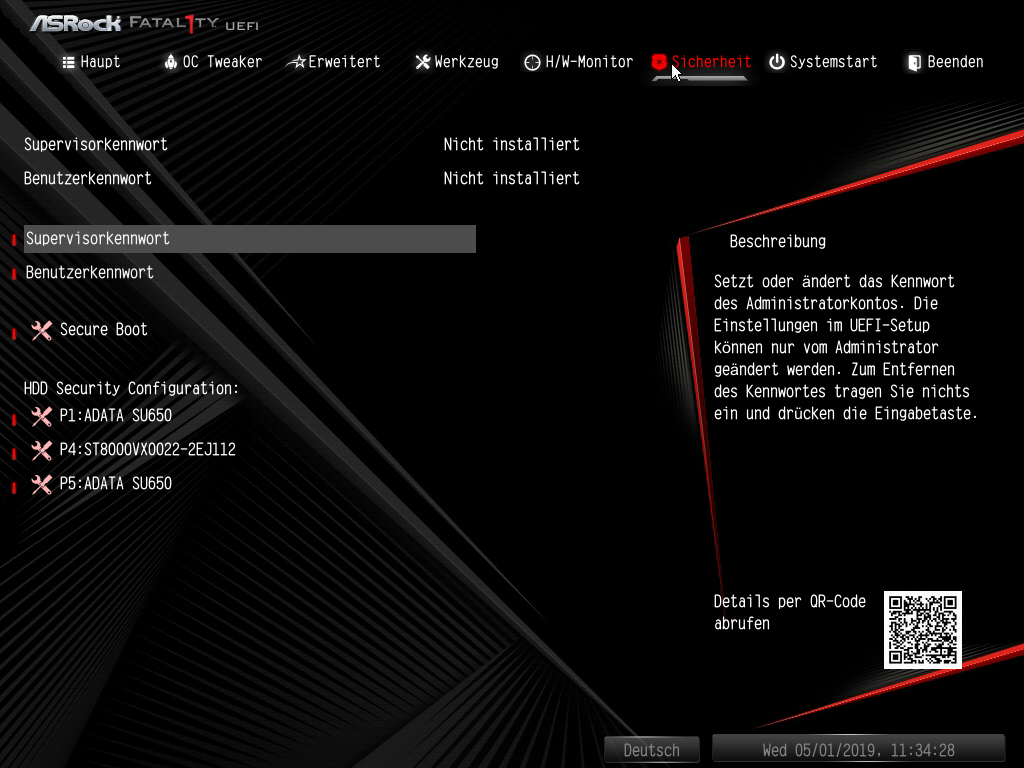The image size is (1024, 768).
Task: Open the H/W-Monitor tab
Action: tap(579, 62)
